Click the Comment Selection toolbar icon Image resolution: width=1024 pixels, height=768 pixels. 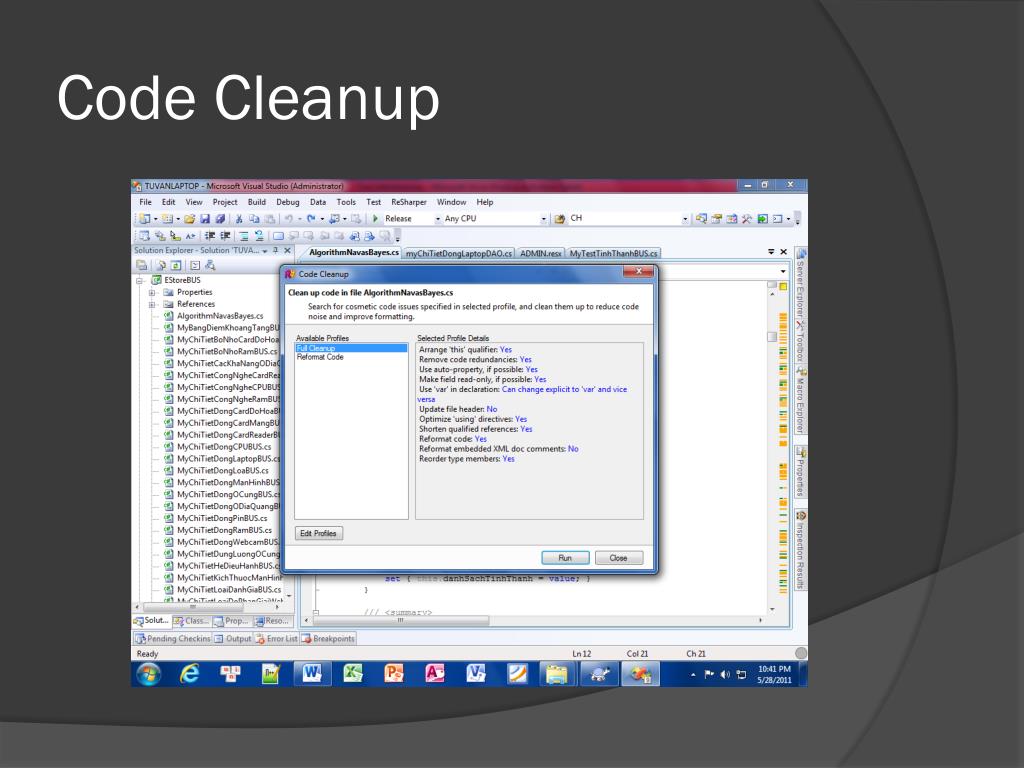click(x=244, y=236)
